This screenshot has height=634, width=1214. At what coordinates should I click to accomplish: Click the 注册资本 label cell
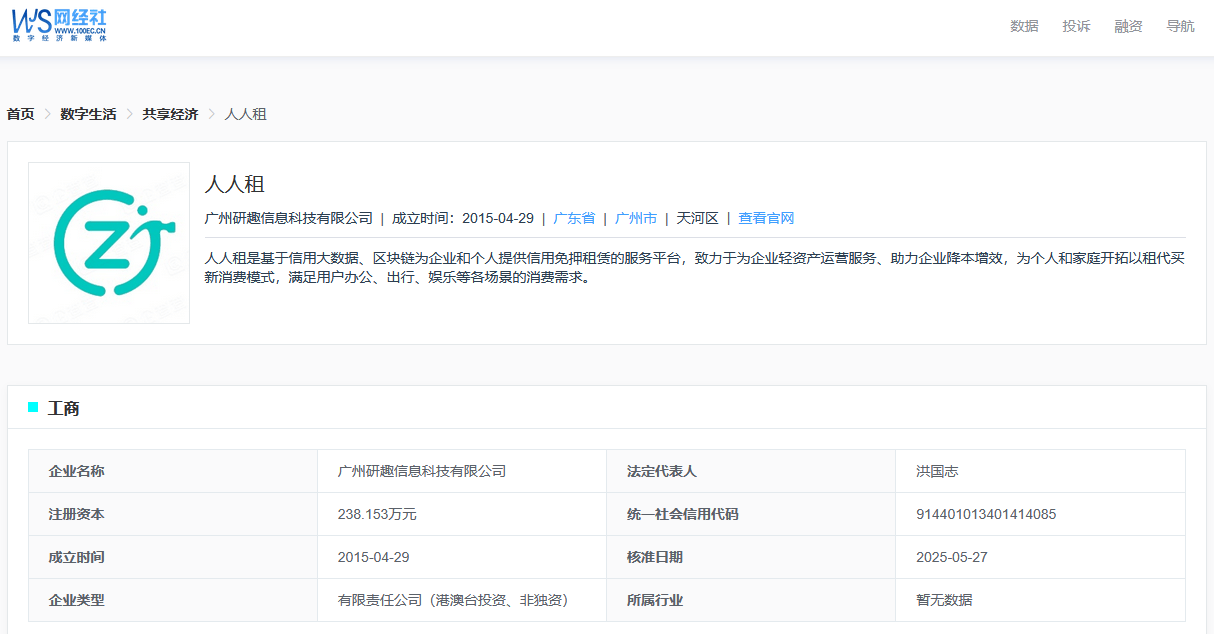pyautogui.click(x=173, y=514)
